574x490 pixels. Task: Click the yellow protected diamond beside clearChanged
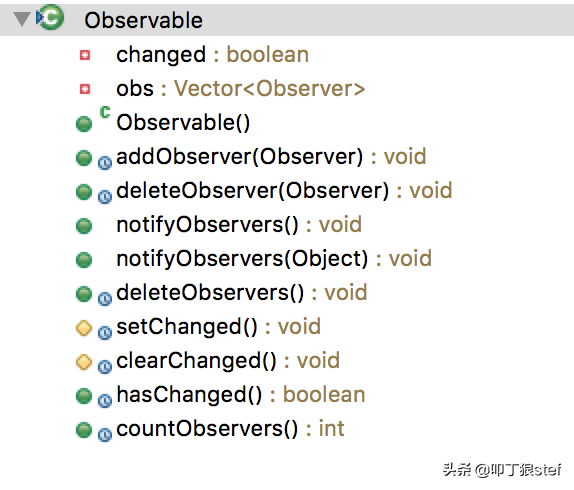tap(84, 362)
